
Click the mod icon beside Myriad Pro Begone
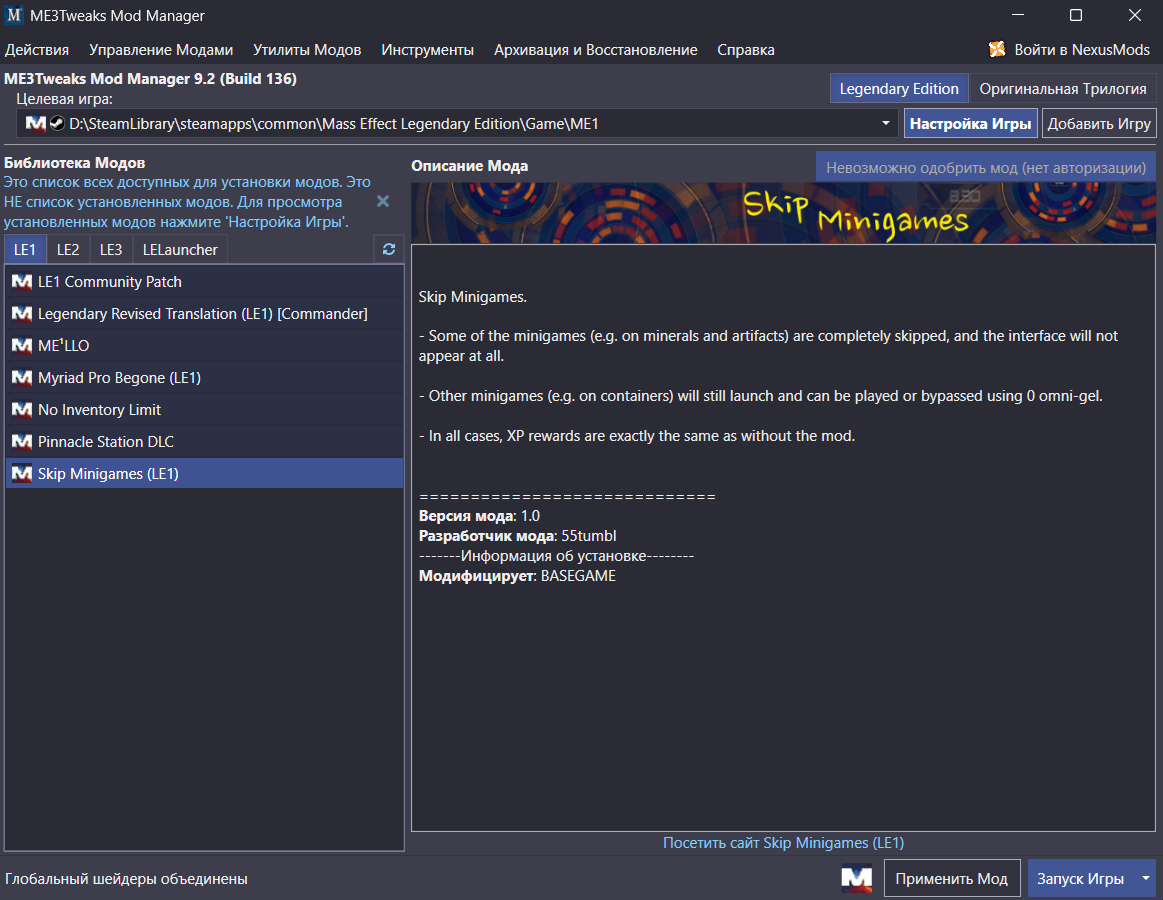coord(22,378)
